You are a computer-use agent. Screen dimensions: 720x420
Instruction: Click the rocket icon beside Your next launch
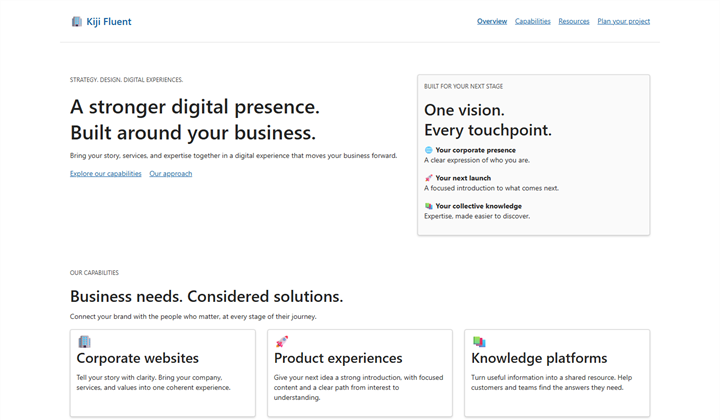(x=428, y=178)
